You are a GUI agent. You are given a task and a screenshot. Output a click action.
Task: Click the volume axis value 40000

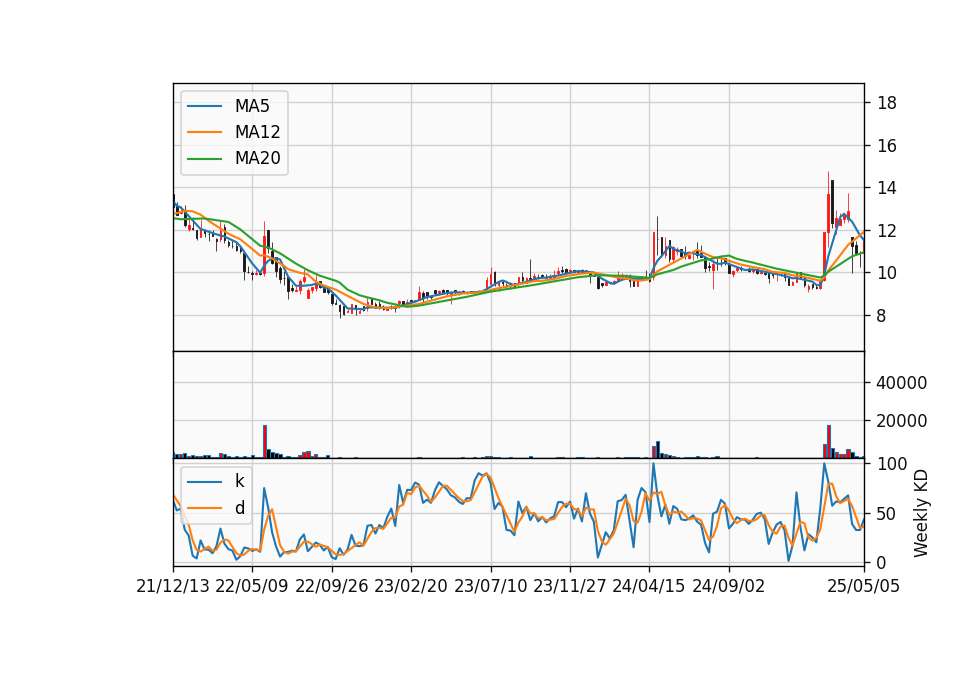pyautogui.click(x=902, y=383)
